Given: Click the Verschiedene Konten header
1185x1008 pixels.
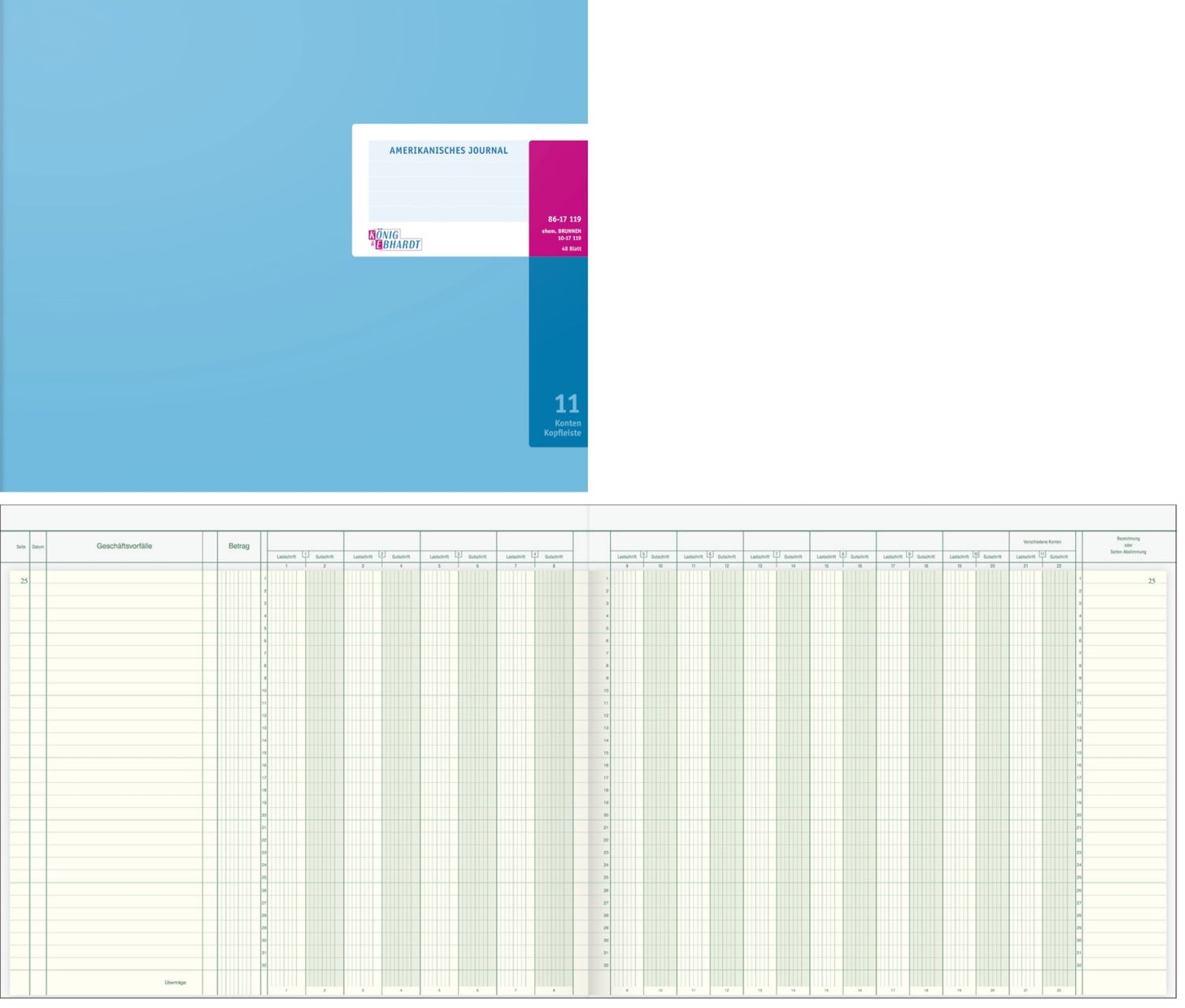Looking at the screenshot, I should click(1042, 542).
